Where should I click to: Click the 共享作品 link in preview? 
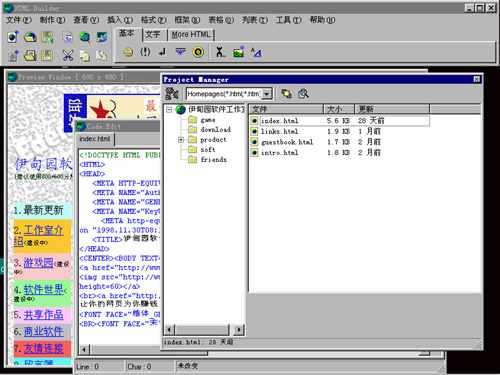pos(43,314)
